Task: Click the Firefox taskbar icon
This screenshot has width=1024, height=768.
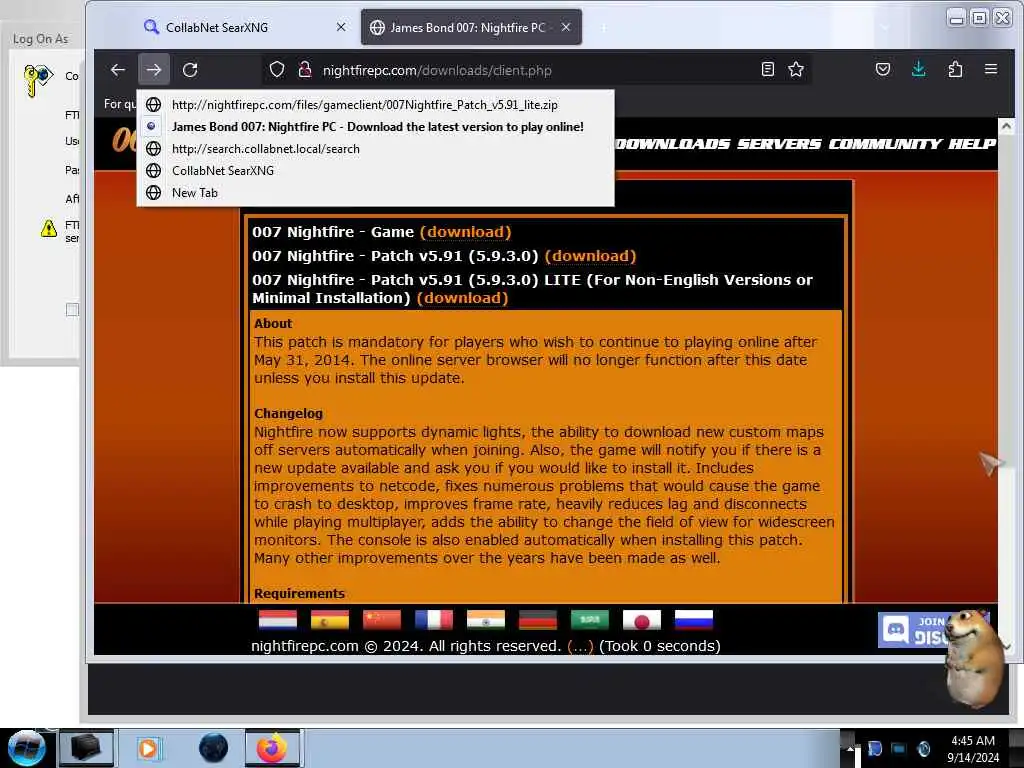Action: (272, 748)
